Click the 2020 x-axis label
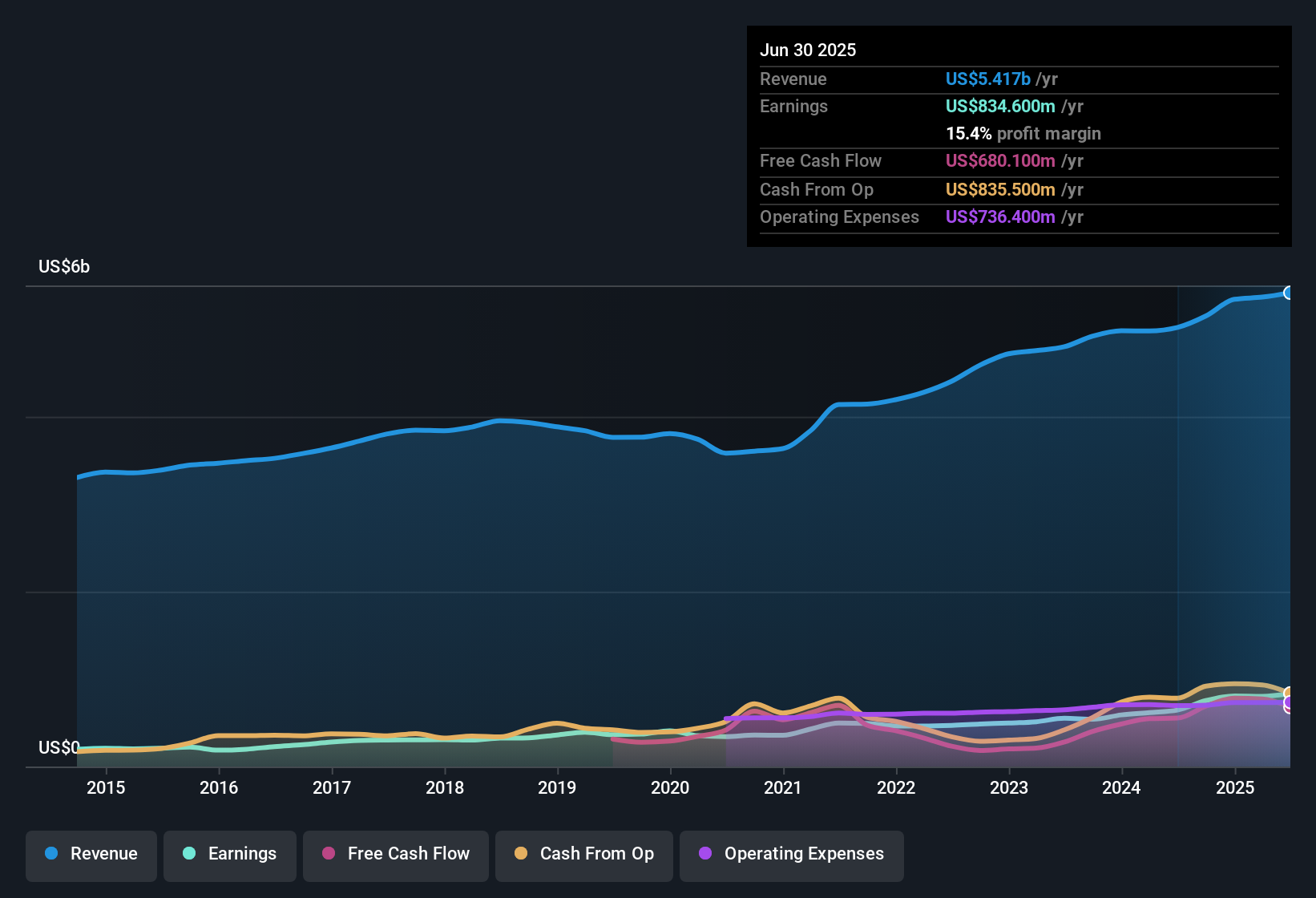 (670, 787)
